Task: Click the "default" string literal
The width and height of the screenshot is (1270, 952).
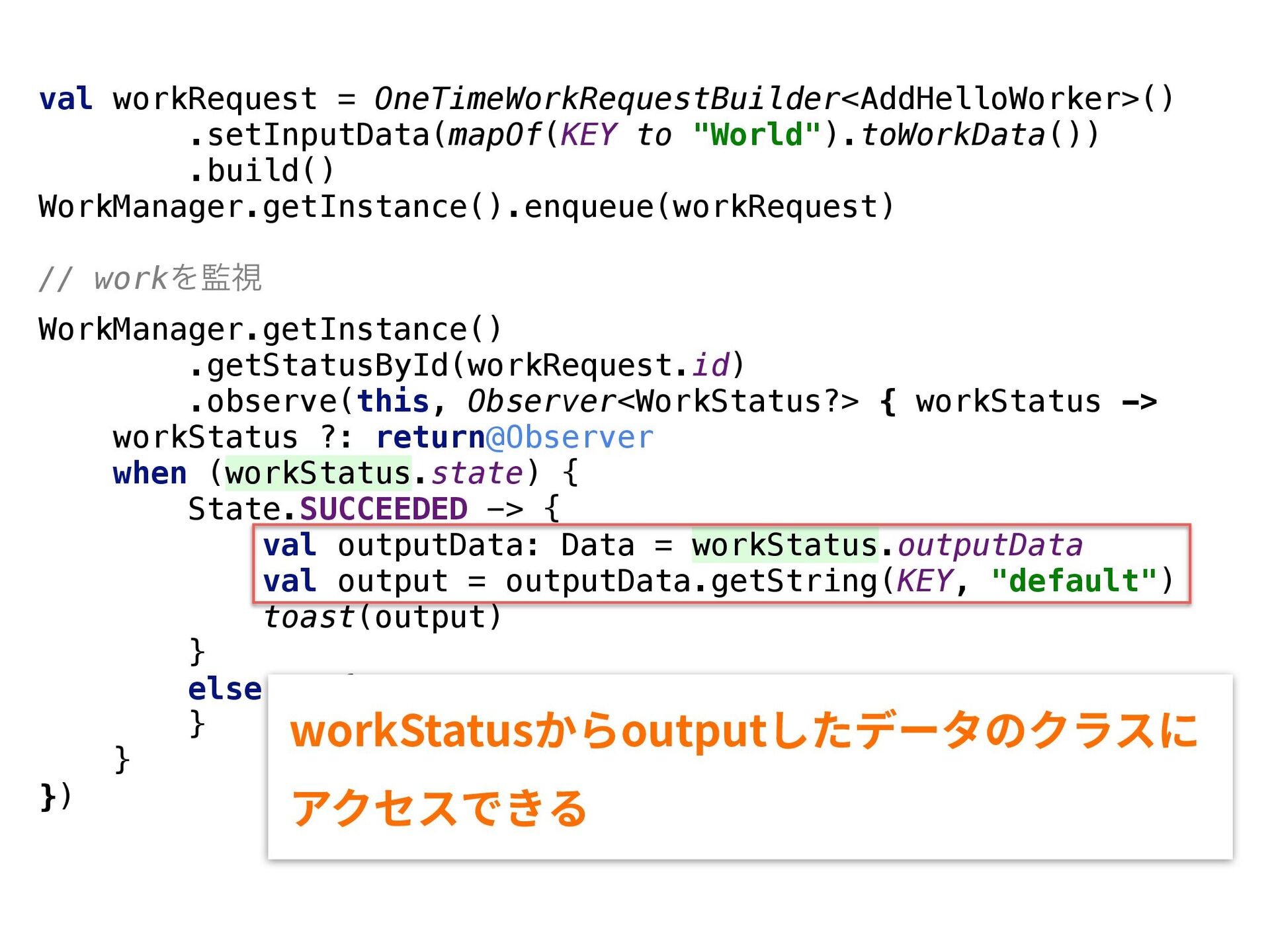Action: point(1074,581)
